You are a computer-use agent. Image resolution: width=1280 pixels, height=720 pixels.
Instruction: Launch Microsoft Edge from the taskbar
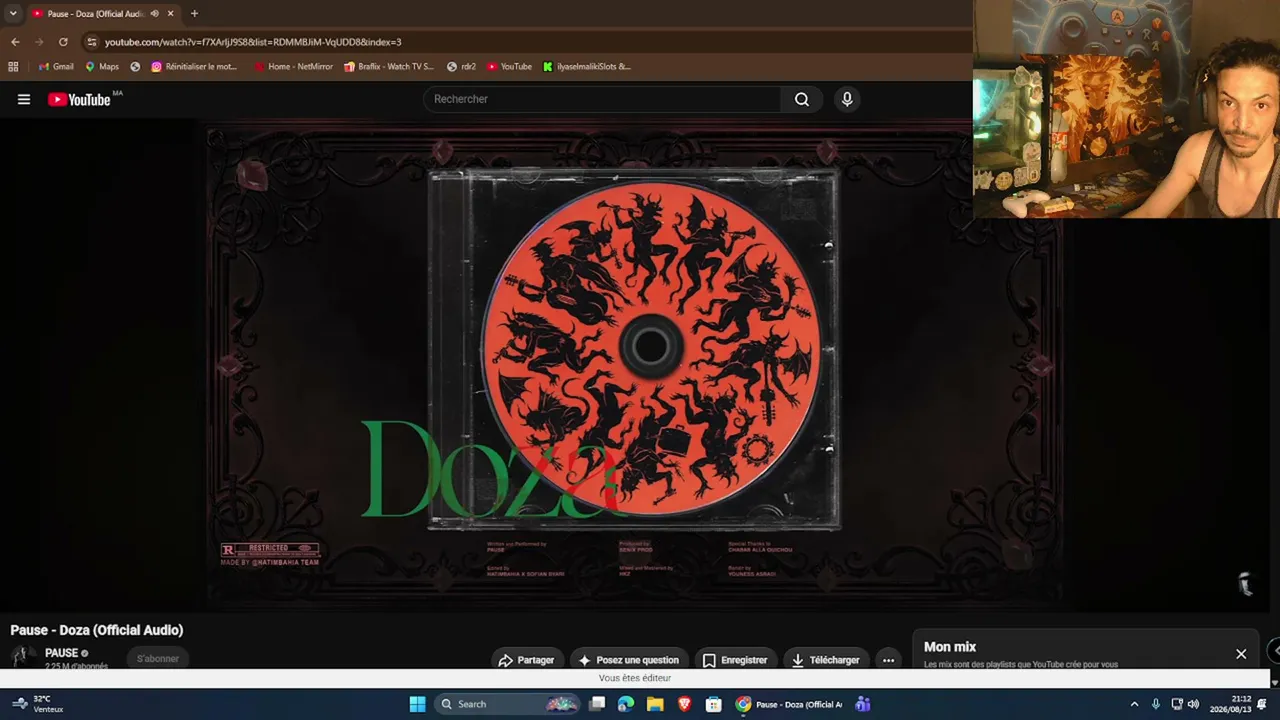(x=626, y=704)
